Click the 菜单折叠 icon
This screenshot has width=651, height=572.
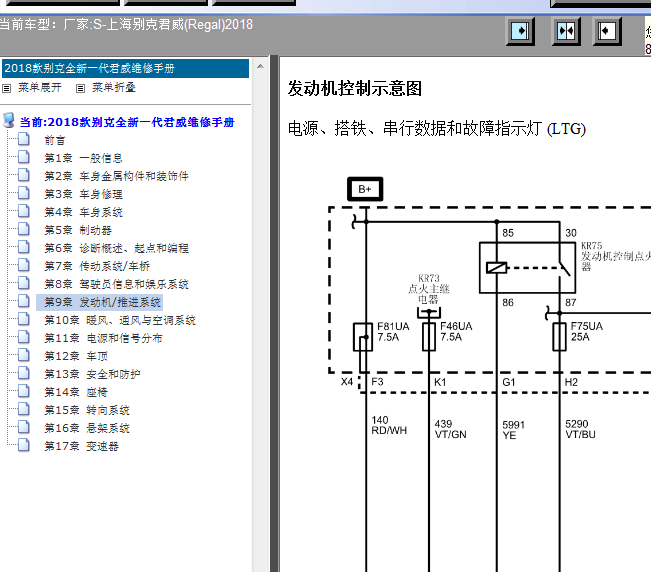(81, 88)
